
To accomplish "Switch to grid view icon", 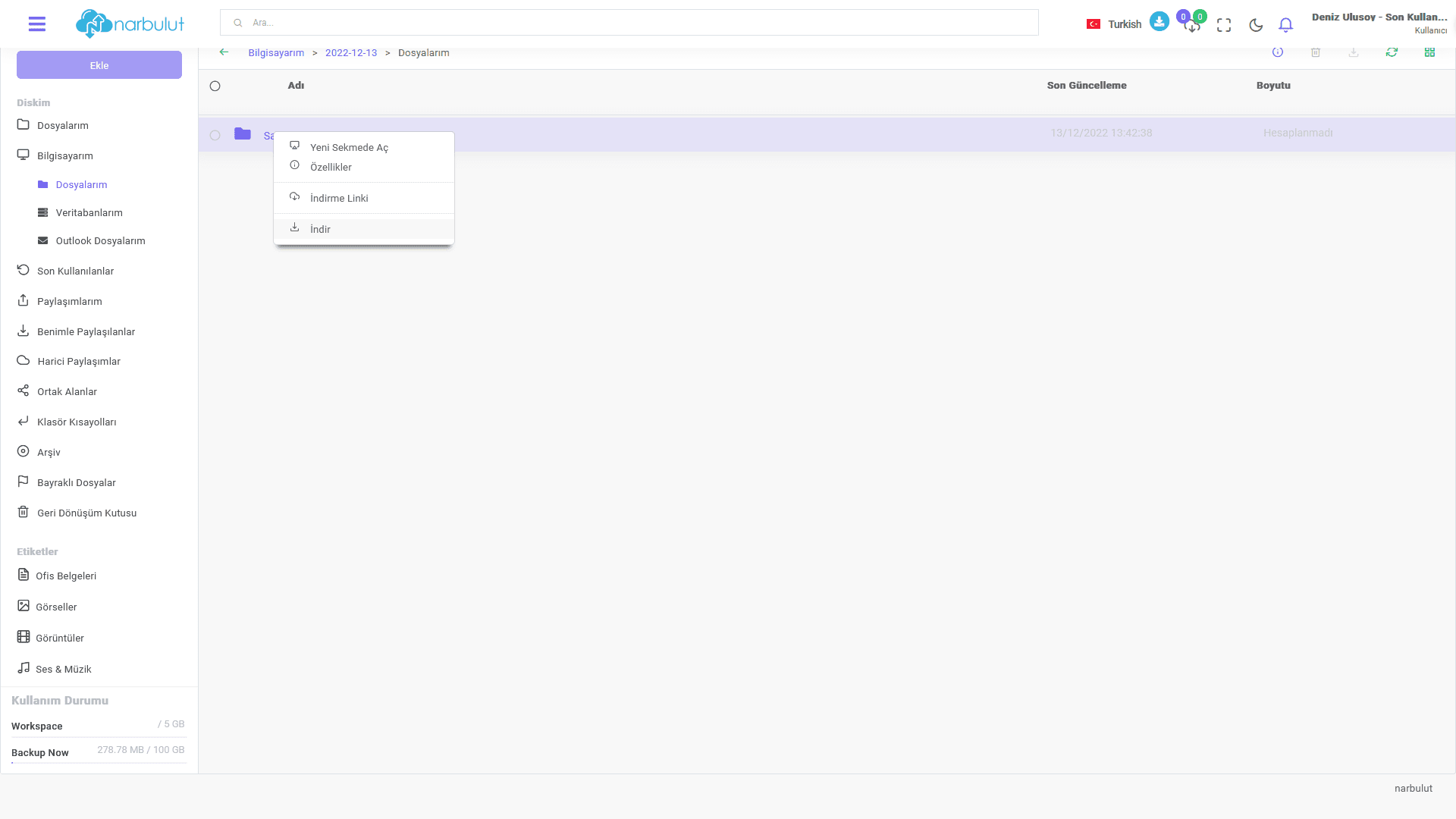I will point(1429,52).
